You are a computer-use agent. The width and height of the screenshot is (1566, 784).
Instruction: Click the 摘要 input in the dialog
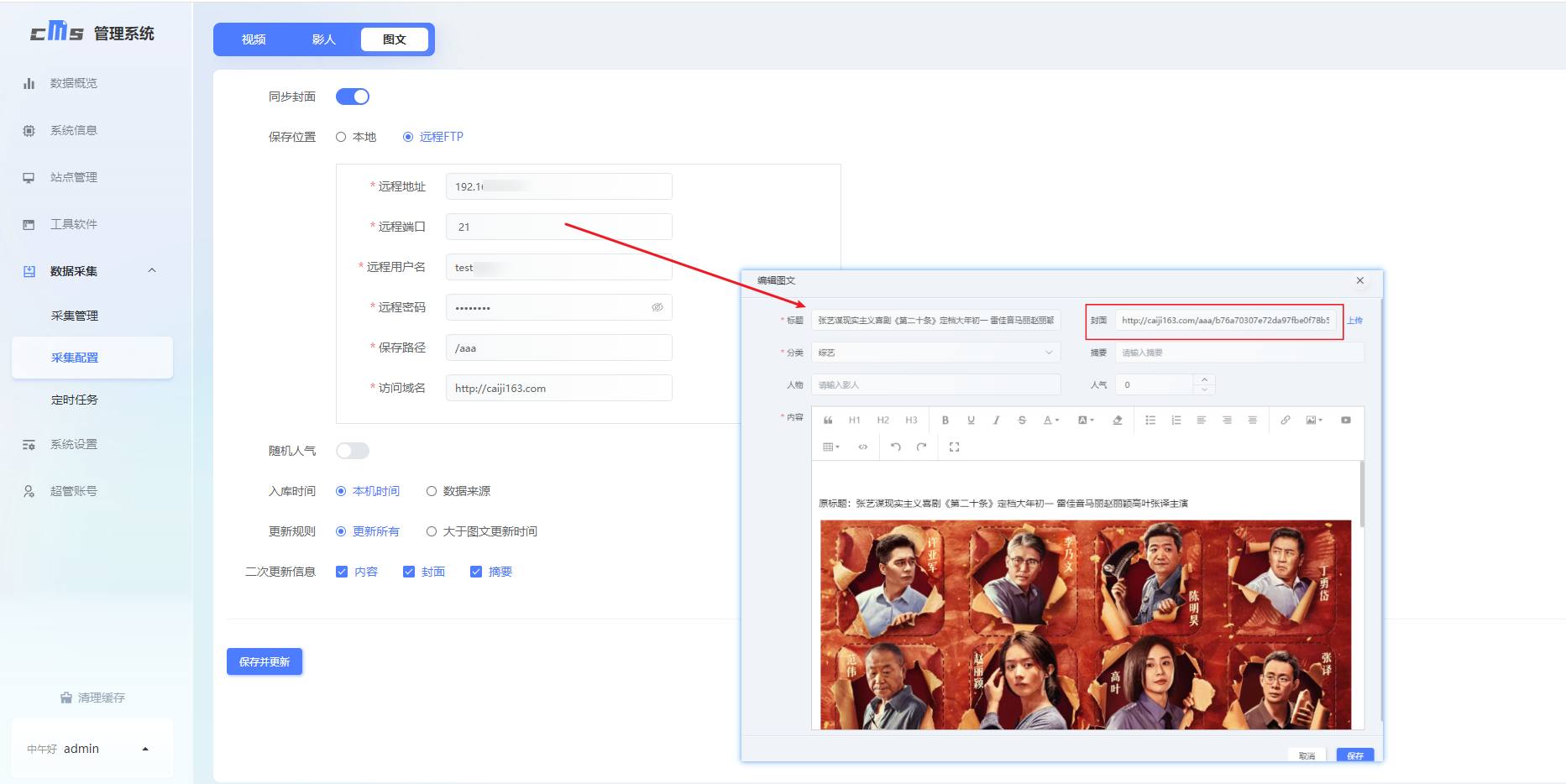coord(1239,353)
